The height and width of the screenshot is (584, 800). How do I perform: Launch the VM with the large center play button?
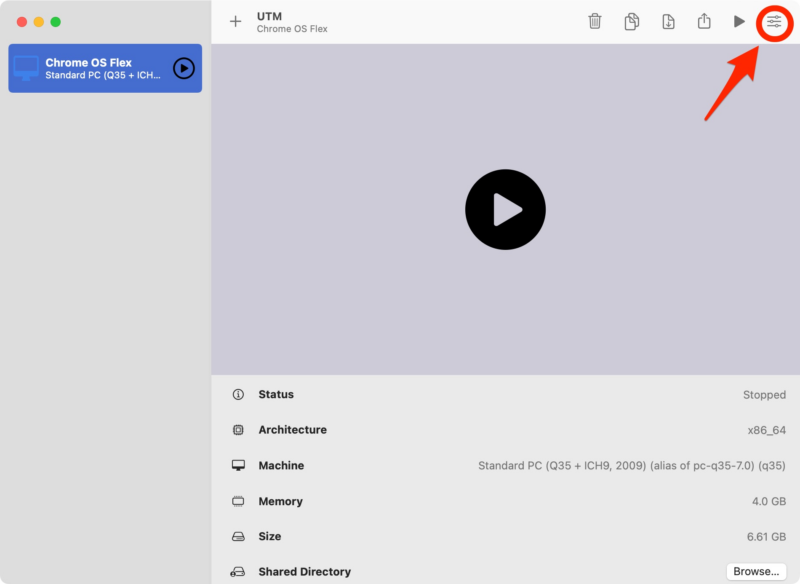click(505, 210)
